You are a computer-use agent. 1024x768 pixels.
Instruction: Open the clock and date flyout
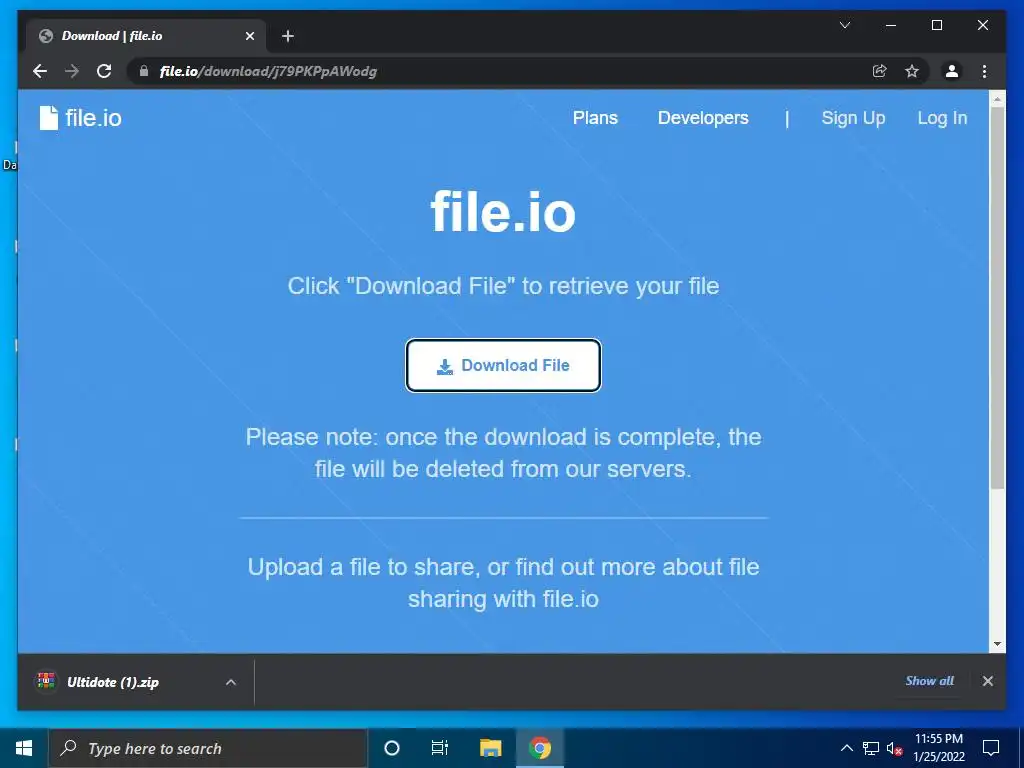(938, 748)
